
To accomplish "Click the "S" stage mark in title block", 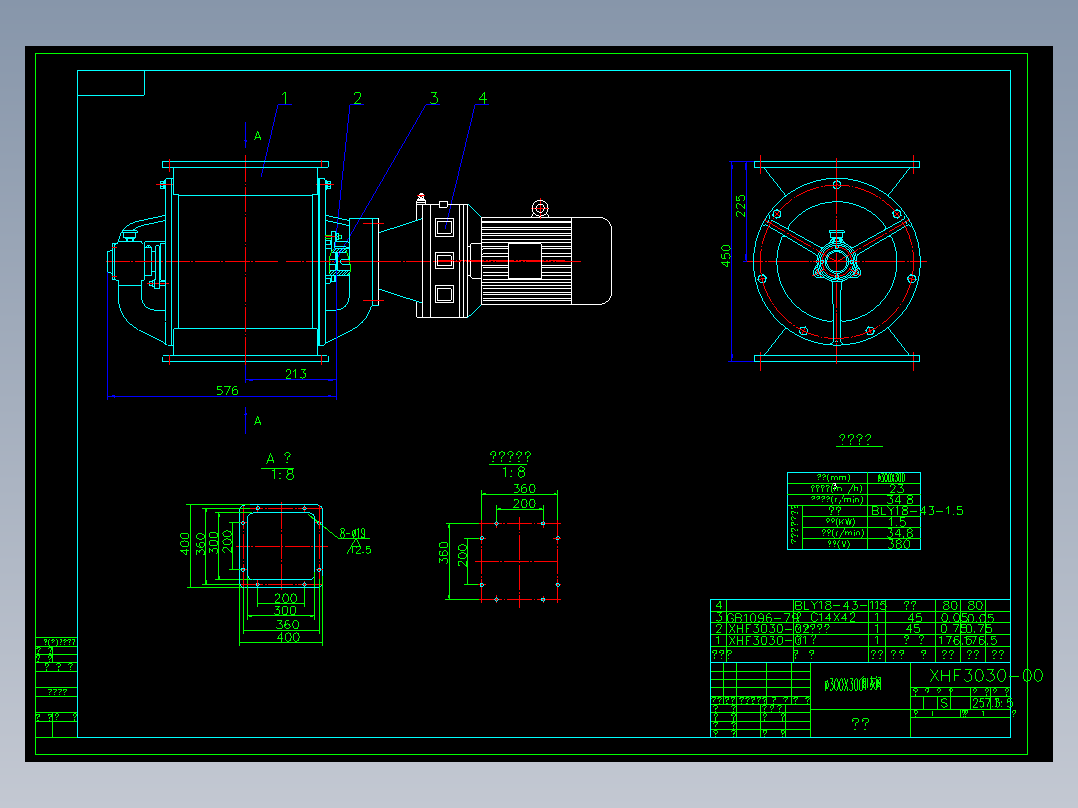I will coord(945,703).
